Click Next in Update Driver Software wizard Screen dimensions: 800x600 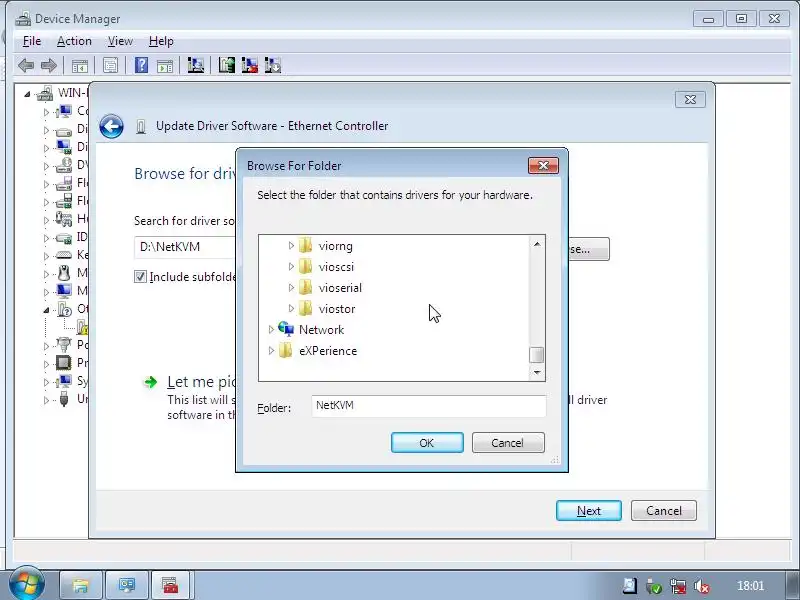pyautogui.click(x=589, y=511)
